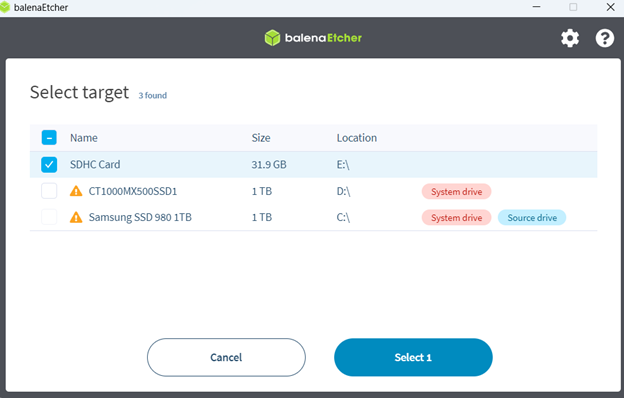Click the 3 found label

[x=153, y=96]
